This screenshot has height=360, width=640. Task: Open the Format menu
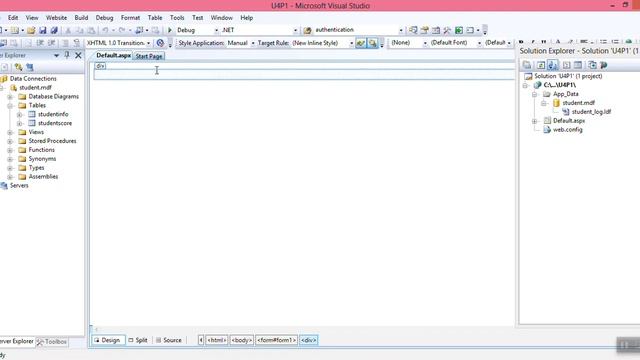coord(130,18)
